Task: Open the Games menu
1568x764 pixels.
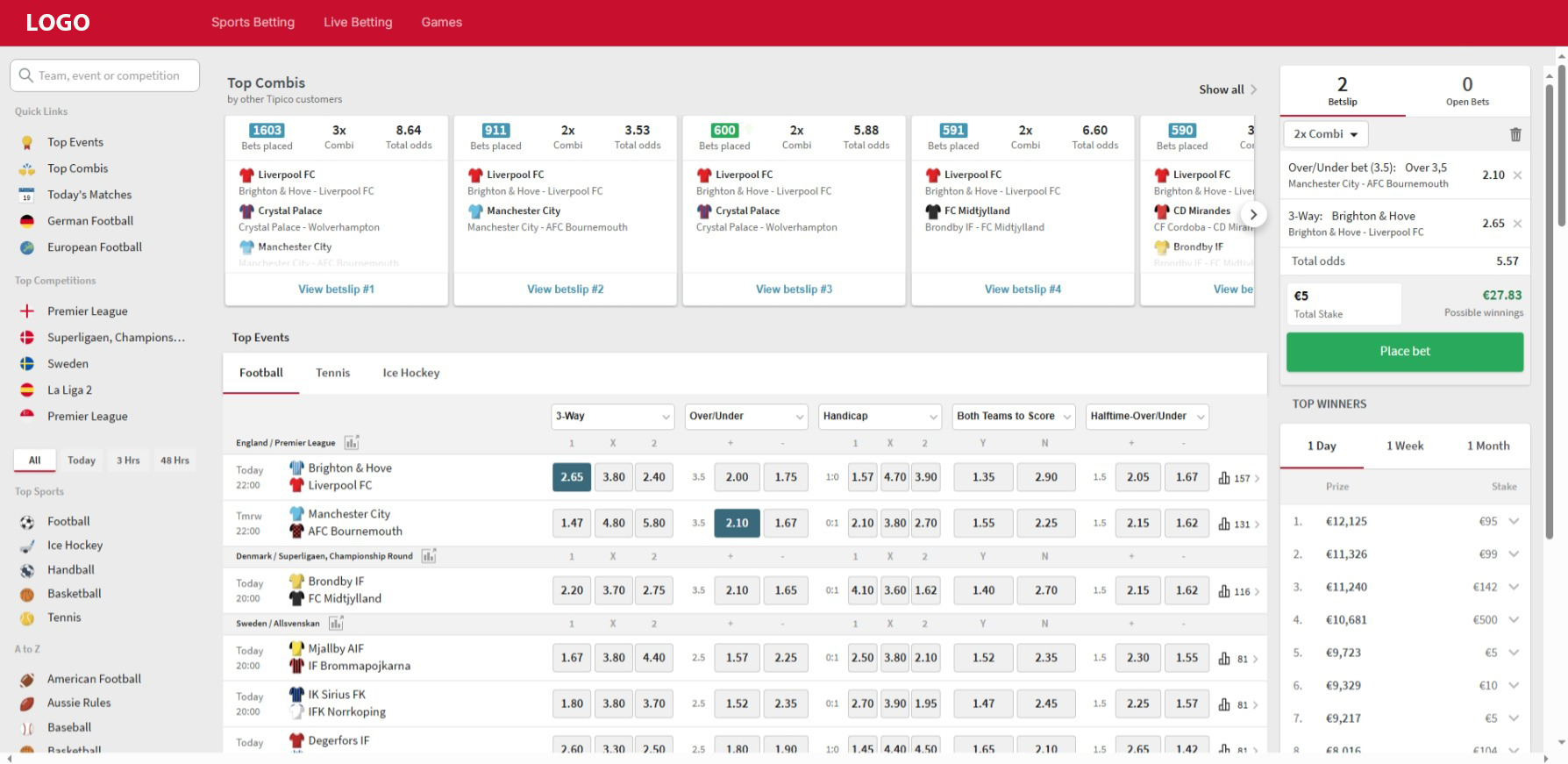Action: 442,23
